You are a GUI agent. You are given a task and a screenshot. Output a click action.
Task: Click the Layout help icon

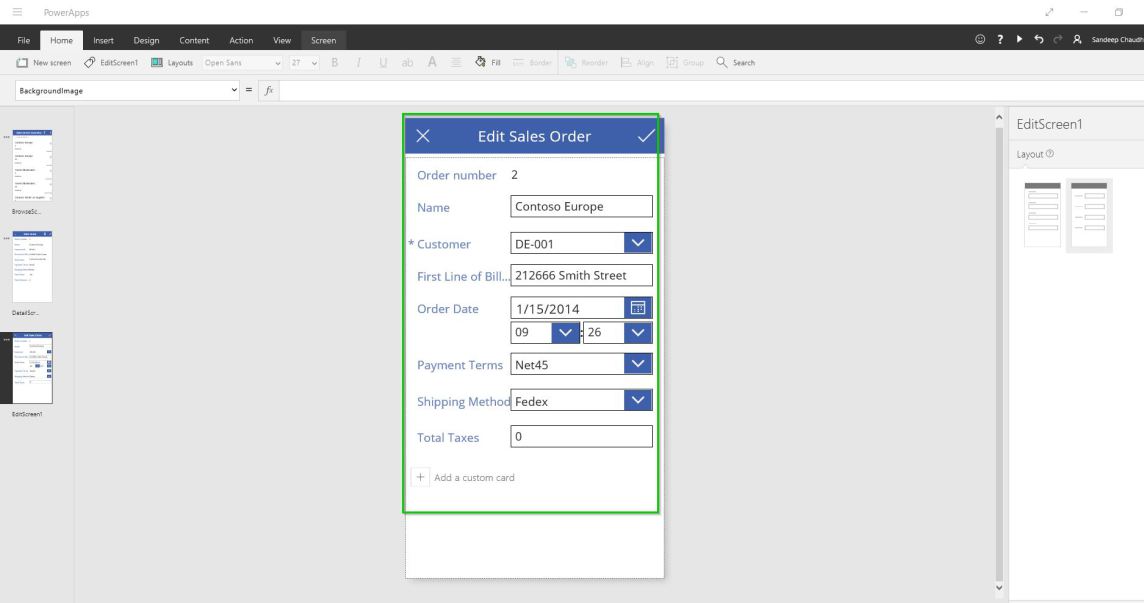point(1050,154)
